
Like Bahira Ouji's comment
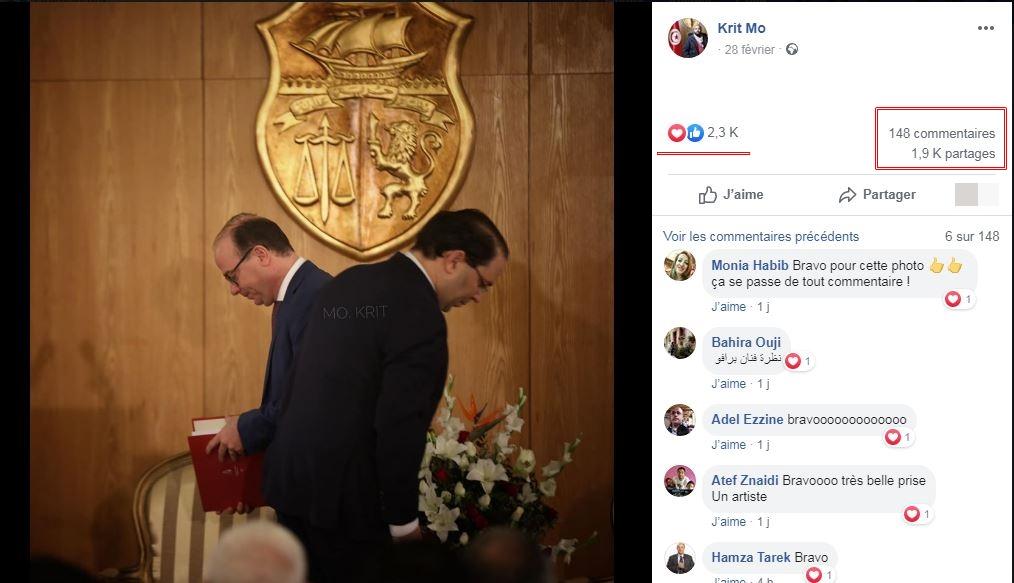coord(728,384)
